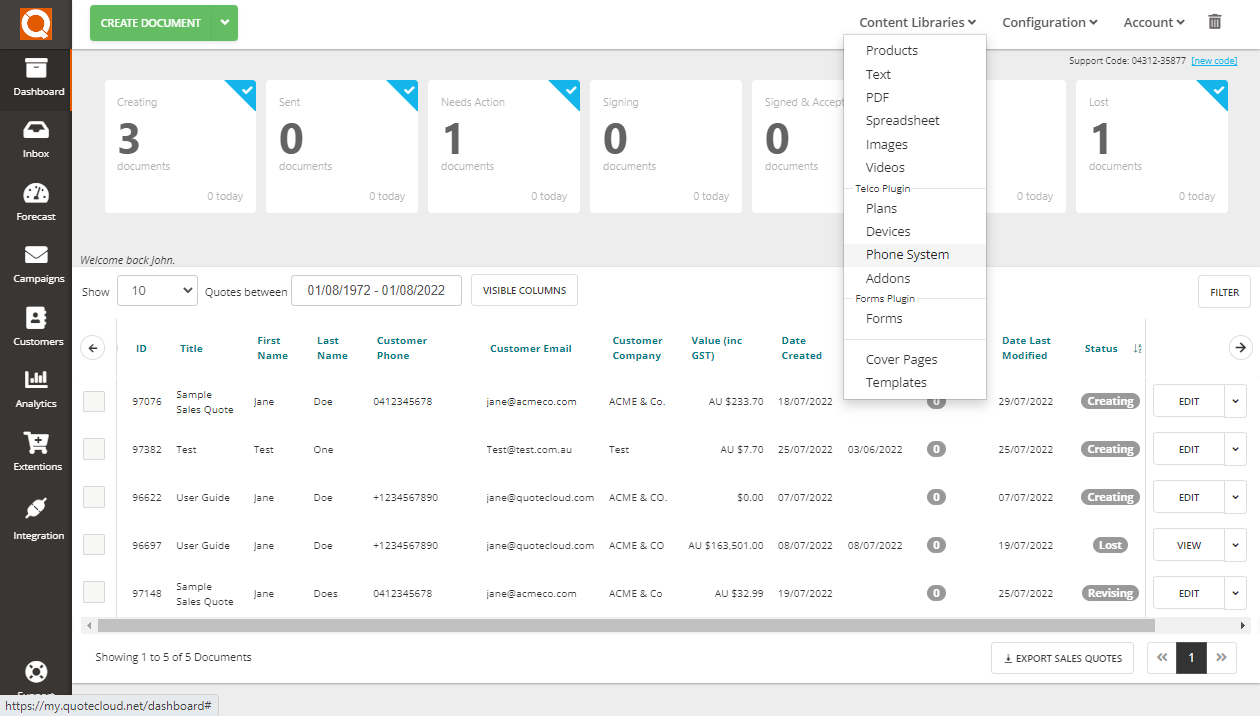Open the Forecast section
1260x716 pixels.
36,200
